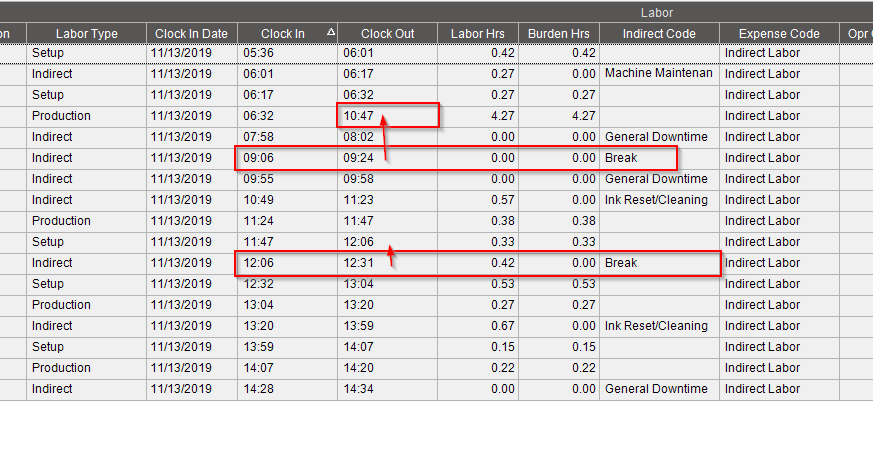The height and width of the screenshot is (470, 873).
Task: Select Clock Out cell 11:47
Action: click(x=388, y=221)
